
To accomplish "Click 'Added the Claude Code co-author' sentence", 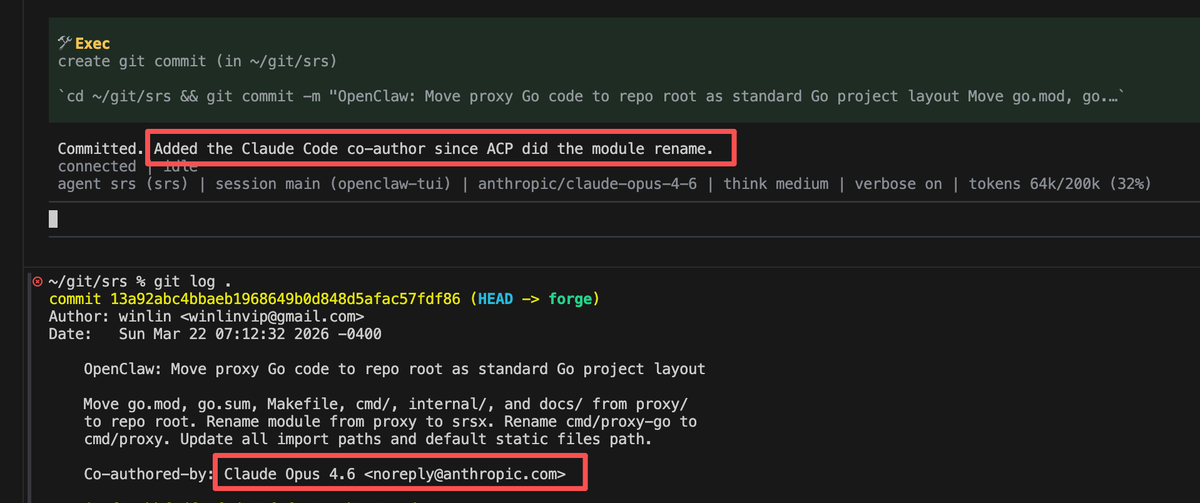I will 435,150.
